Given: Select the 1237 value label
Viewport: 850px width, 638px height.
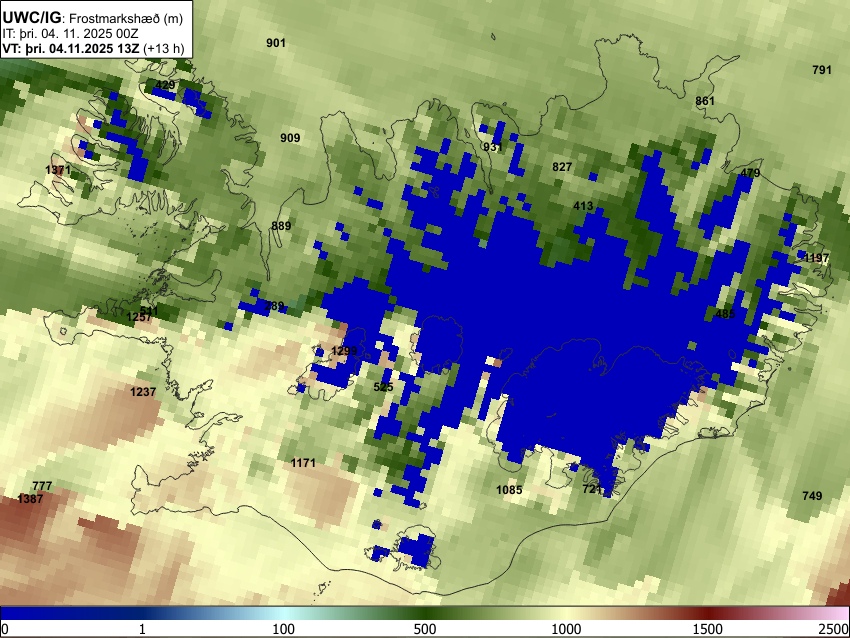Looking at the screenshot, I should (143, 392).
